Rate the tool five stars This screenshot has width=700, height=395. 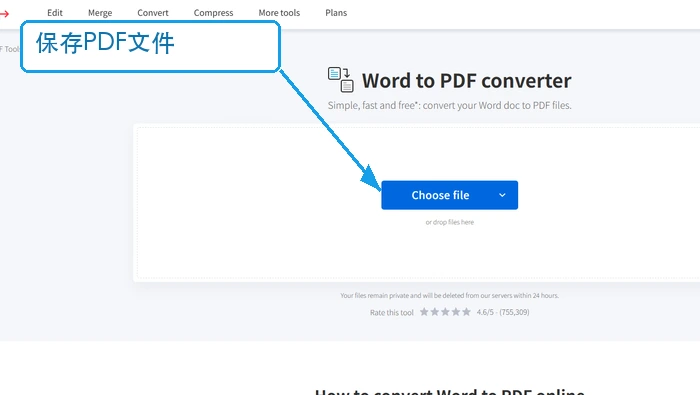467,312
